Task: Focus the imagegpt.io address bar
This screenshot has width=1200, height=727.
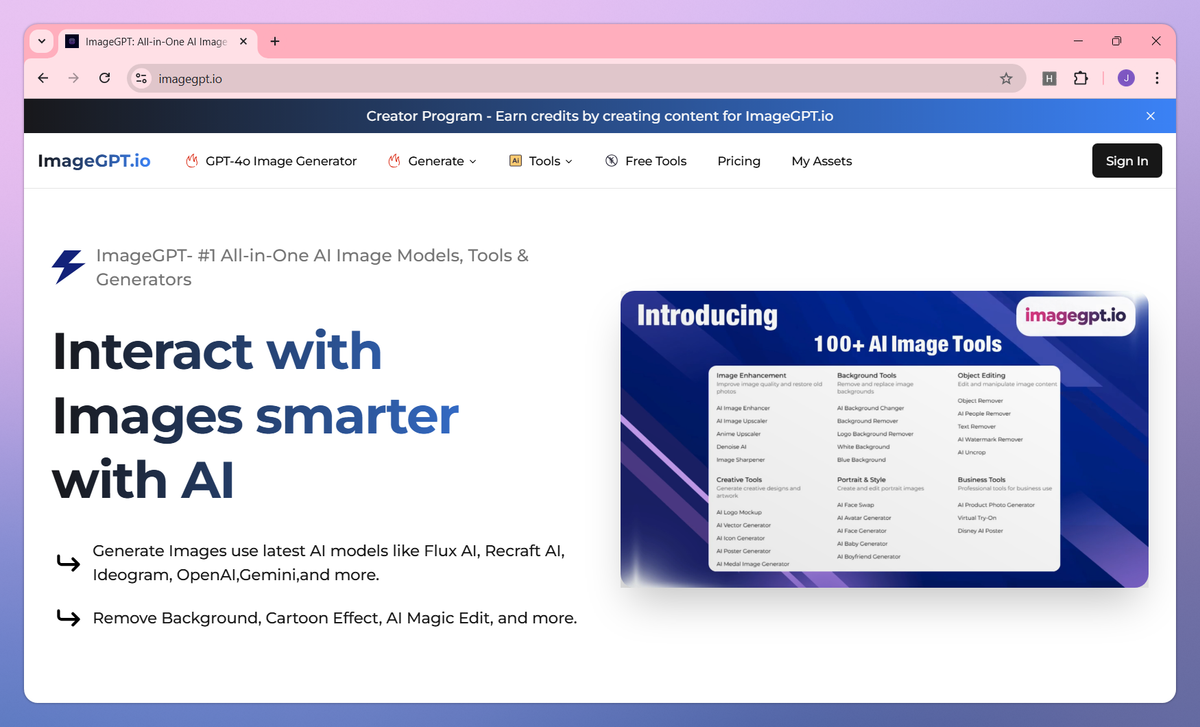Action: pyautogui.click(x=575, y=79)
